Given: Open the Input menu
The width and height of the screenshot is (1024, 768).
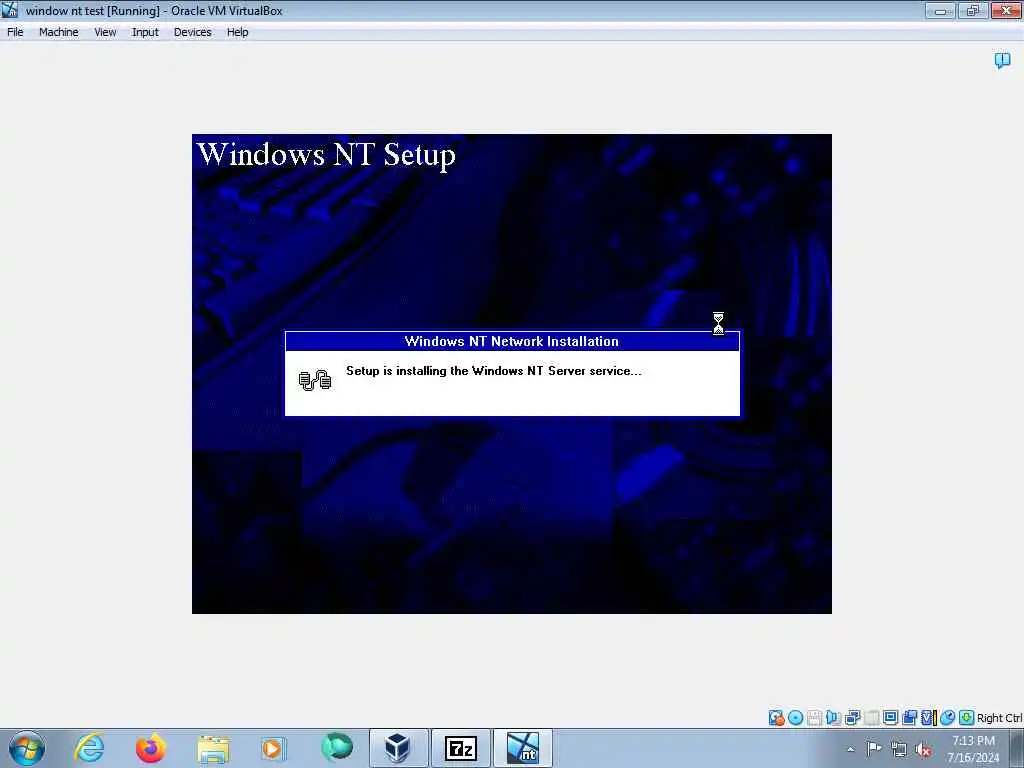Looking at the screenshot, I should pyautogui.click(x=145, y=32).
